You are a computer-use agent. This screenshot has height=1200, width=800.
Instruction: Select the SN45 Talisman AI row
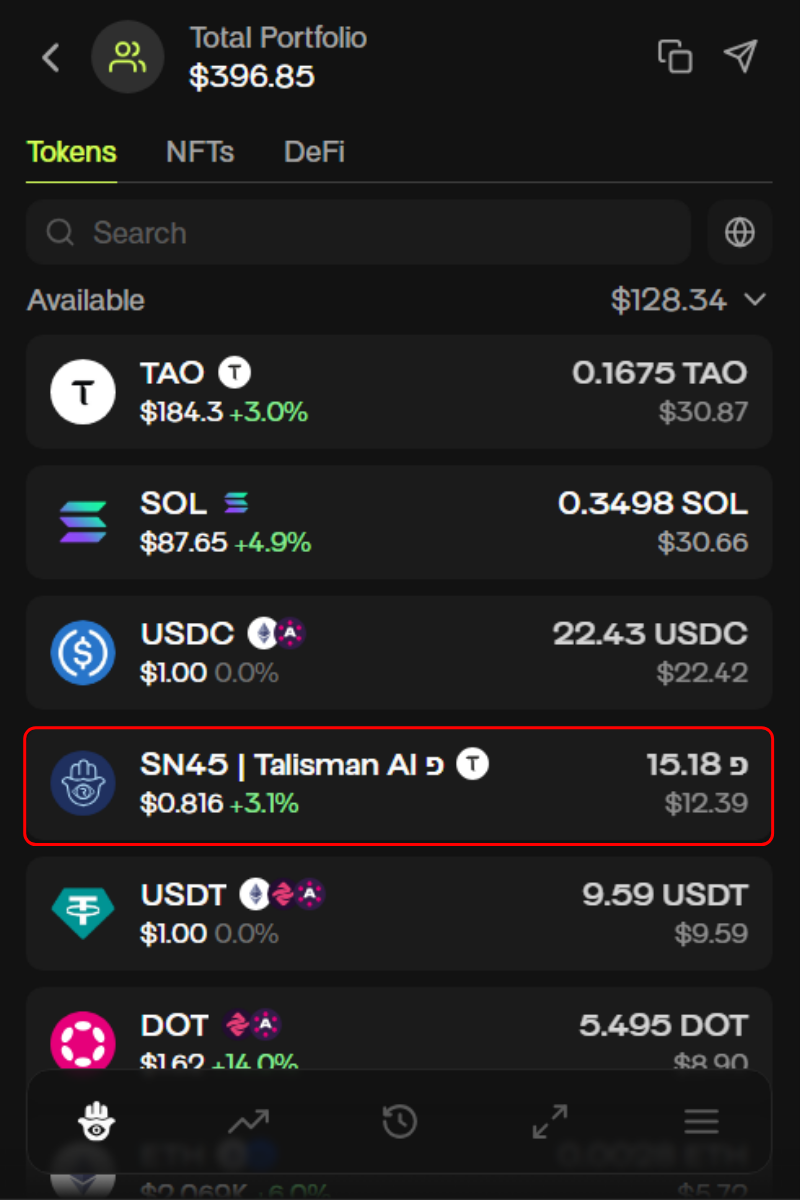coord(399,783)
